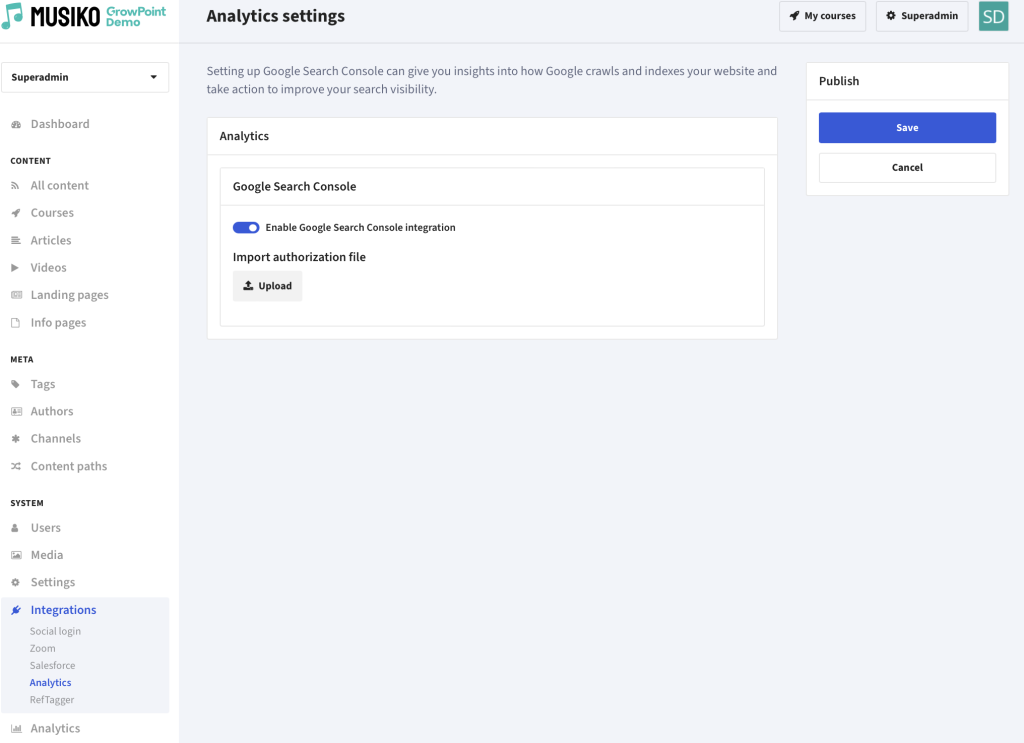Open Salesforce integration settings
This screenshot has height=743, width=1024.
(52, 665)
